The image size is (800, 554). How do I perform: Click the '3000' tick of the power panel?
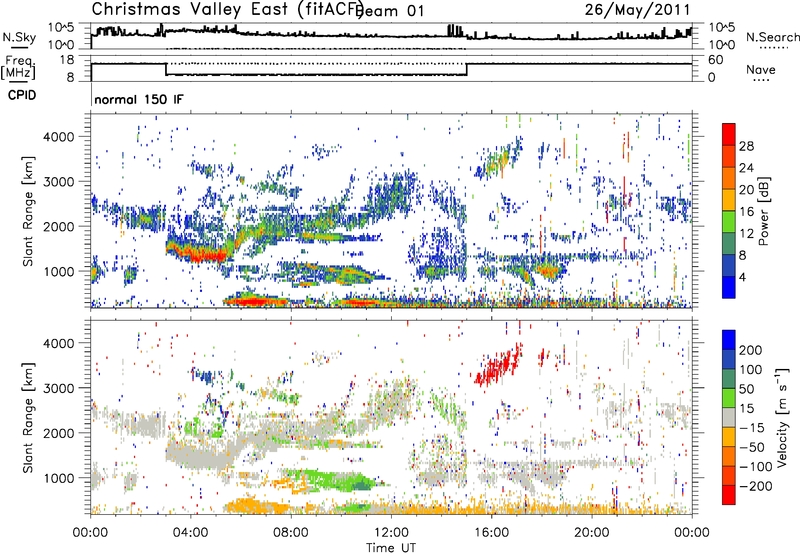[x=58, y=182]
